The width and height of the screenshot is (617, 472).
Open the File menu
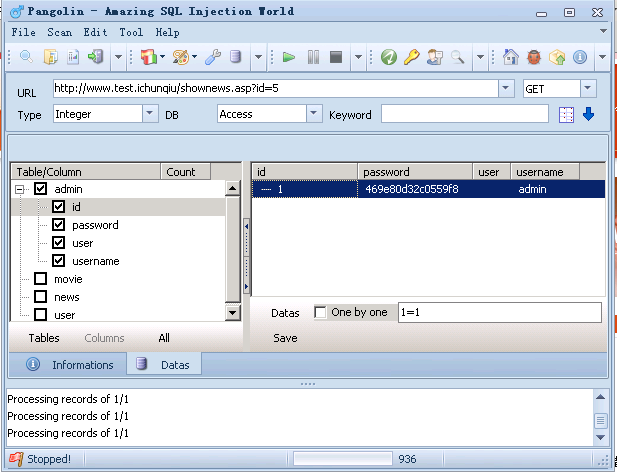pos(23,32)
